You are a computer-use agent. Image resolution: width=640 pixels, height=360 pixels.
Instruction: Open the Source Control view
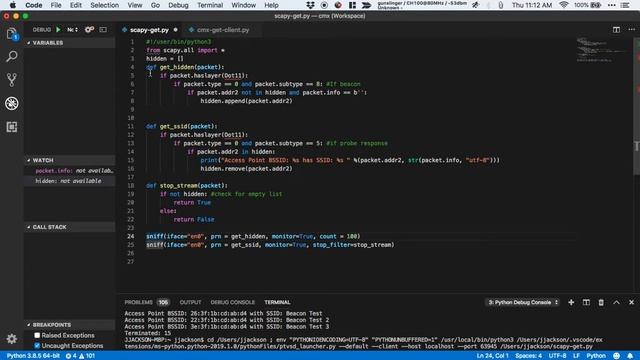point(11,80)
